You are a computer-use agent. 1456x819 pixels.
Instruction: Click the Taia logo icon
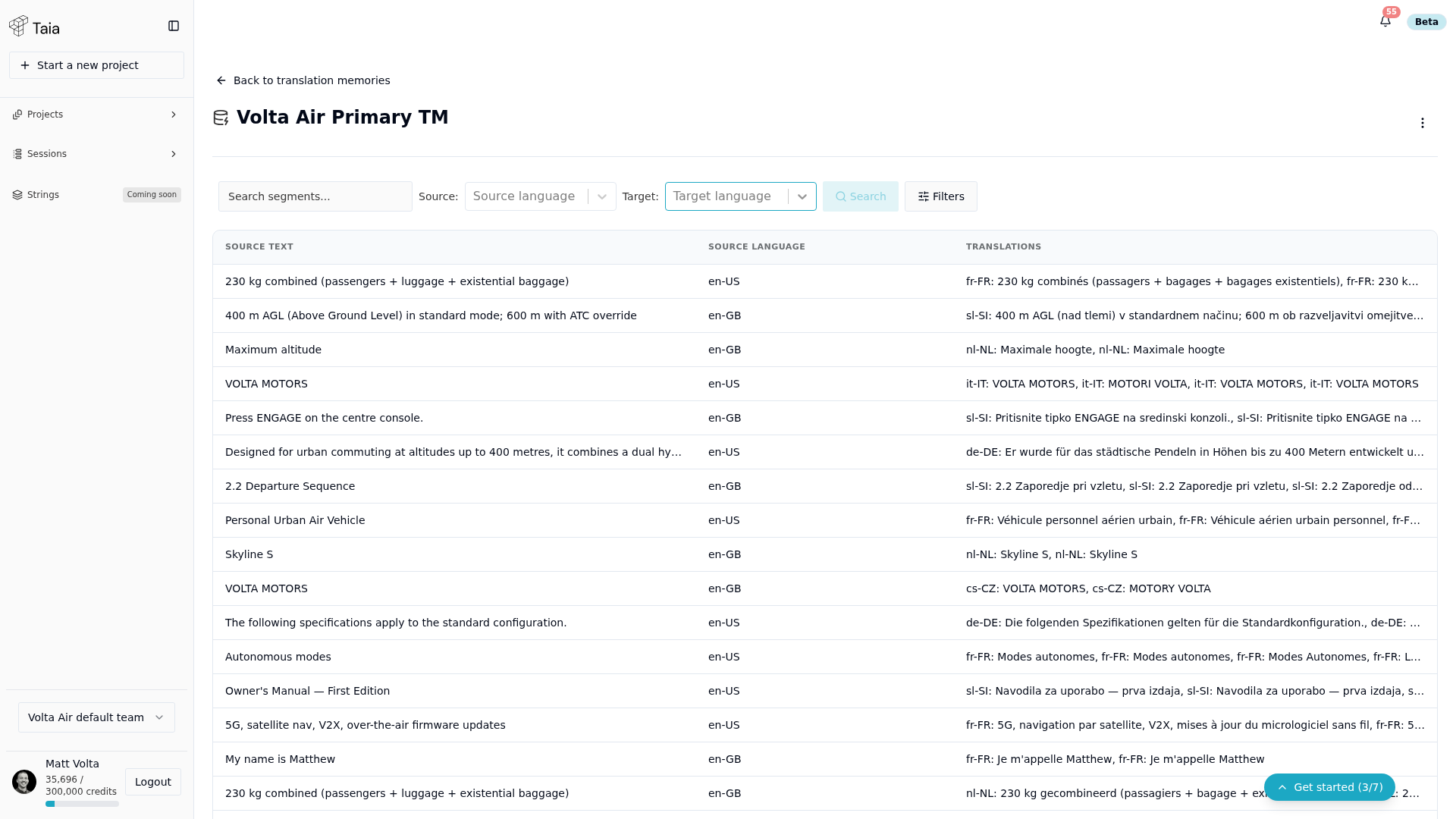[19, 27]
